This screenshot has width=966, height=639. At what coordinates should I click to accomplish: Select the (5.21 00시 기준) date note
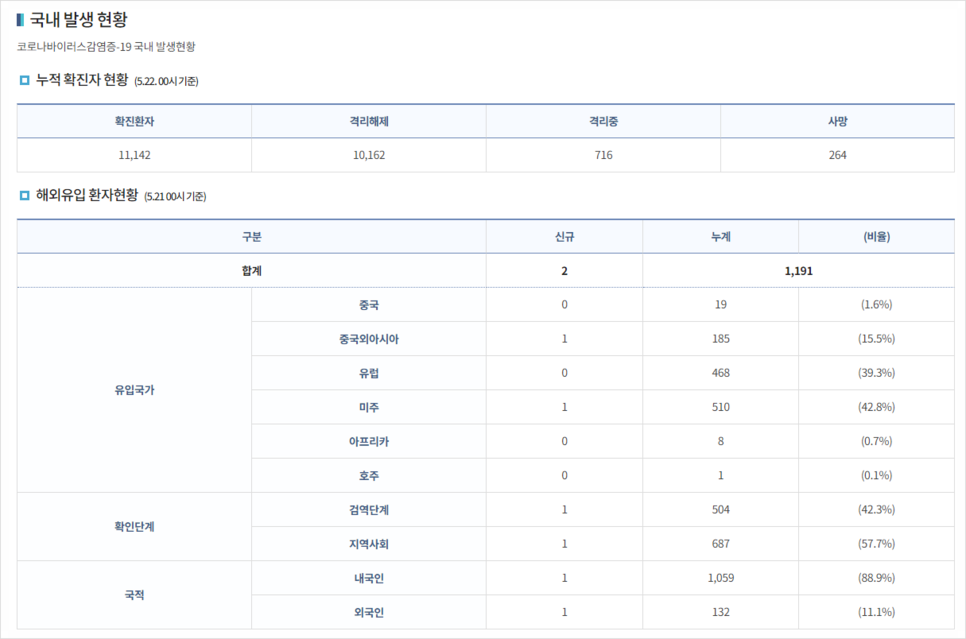coord(175,197)
